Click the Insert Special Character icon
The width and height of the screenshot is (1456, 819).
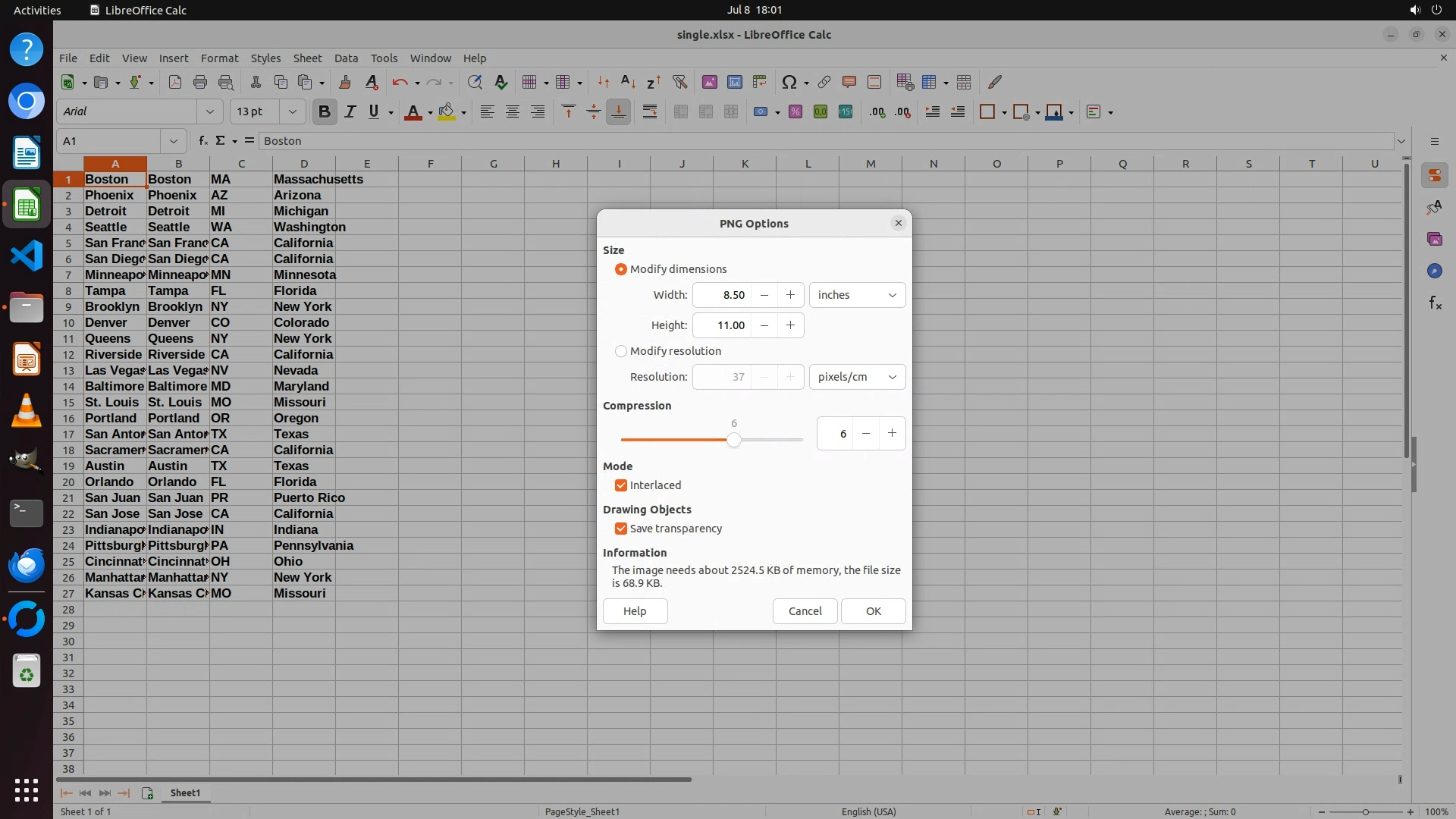789,82
